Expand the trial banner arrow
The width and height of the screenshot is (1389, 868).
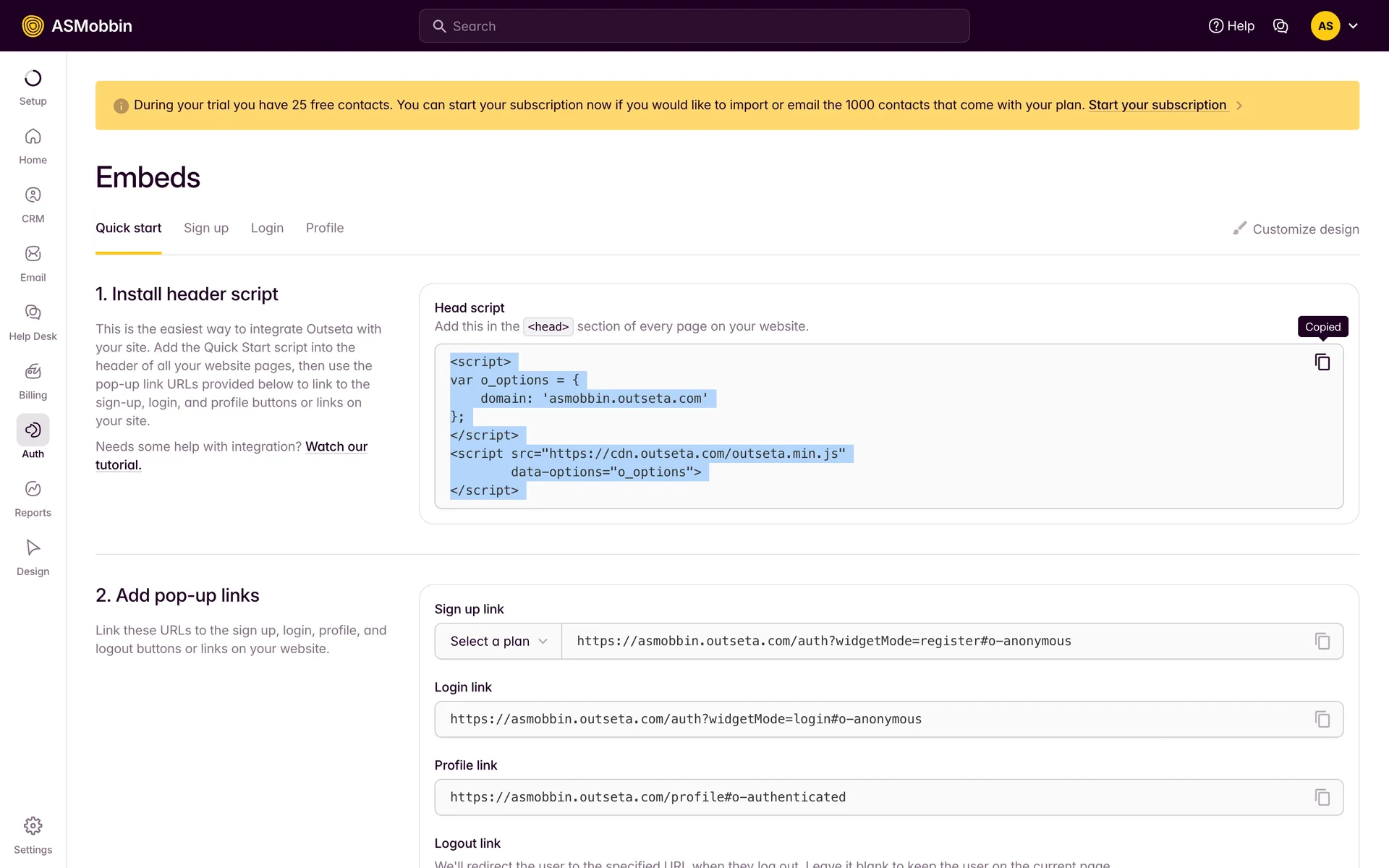point(1239,106)
